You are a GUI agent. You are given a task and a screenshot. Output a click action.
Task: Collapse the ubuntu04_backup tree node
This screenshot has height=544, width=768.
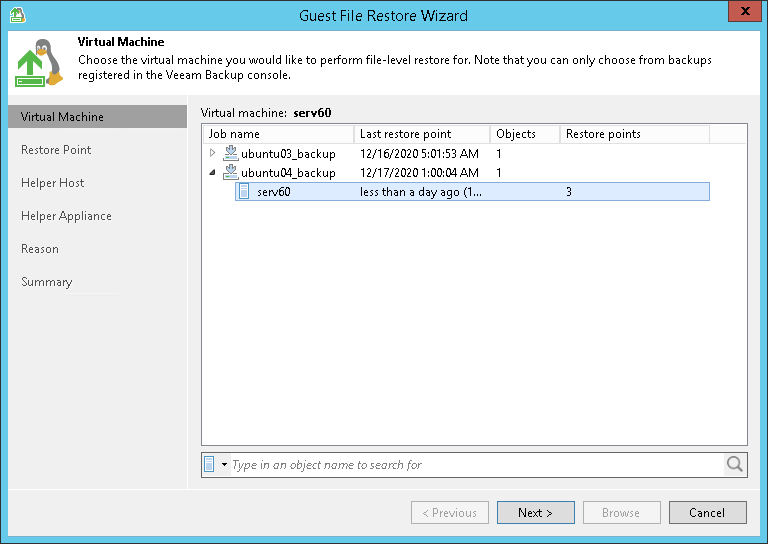tap(212, 172)
